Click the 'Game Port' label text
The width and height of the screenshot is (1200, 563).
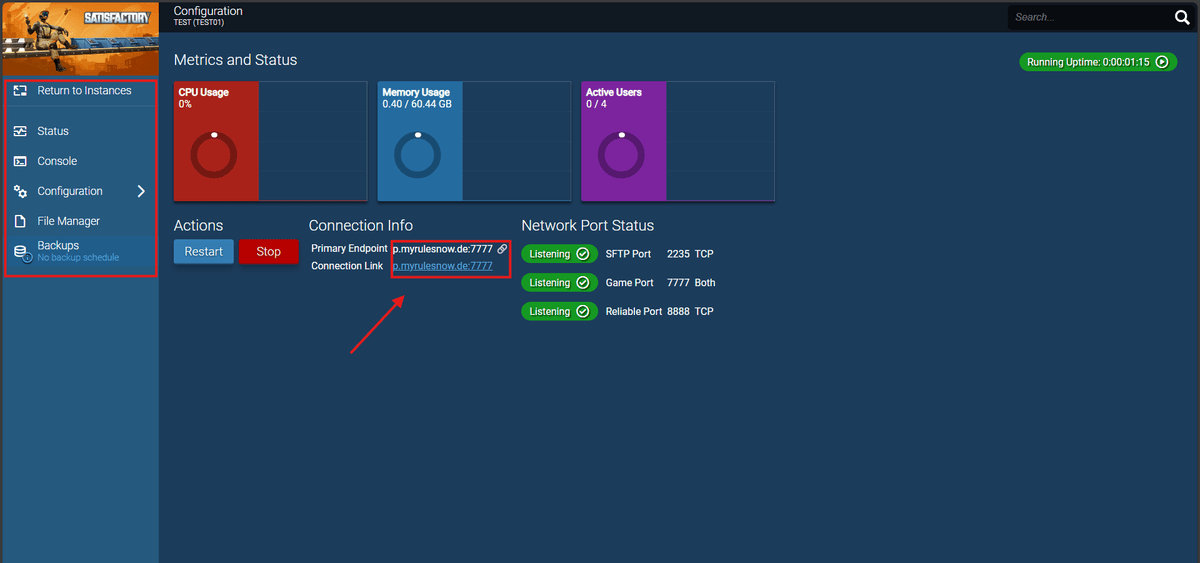point(630,283)
